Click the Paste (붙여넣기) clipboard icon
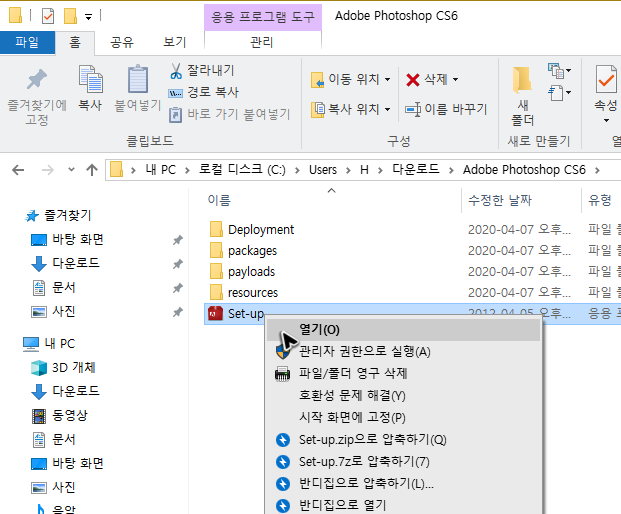621x514 pixels. [138, 79]
